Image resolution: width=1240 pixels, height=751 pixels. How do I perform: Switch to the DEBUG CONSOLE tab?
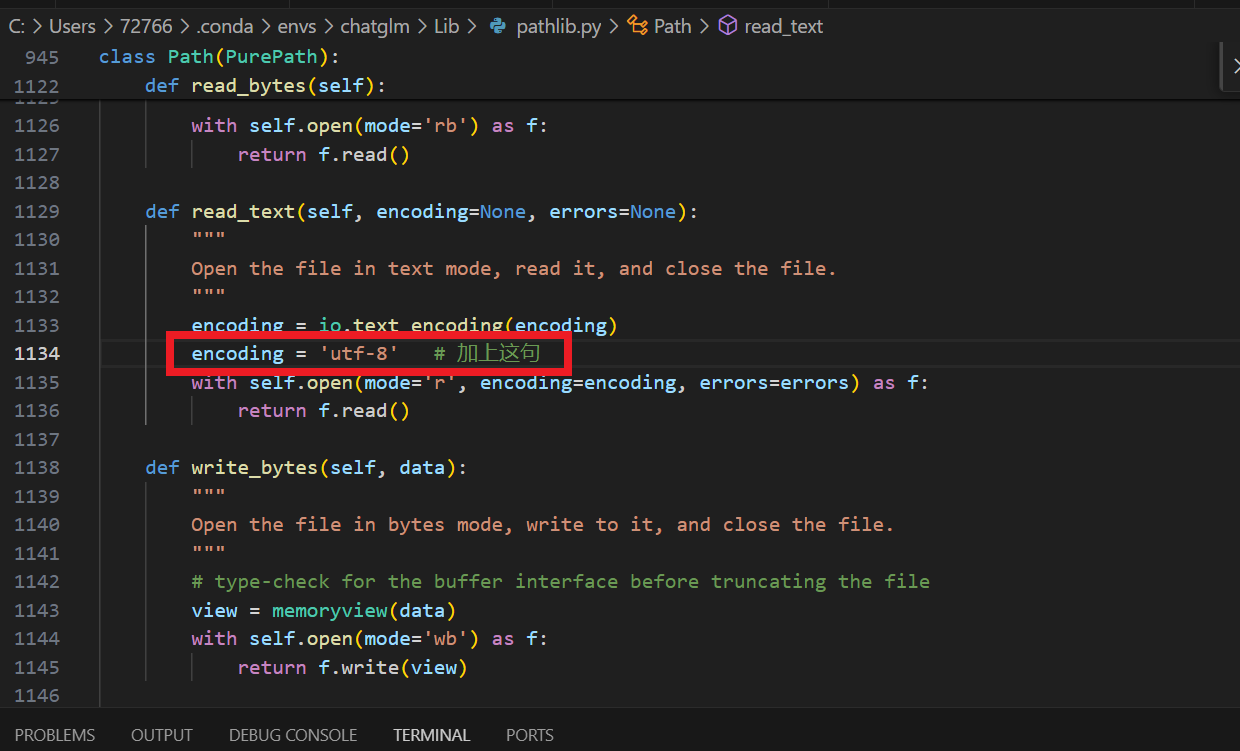tap(293, 735)
